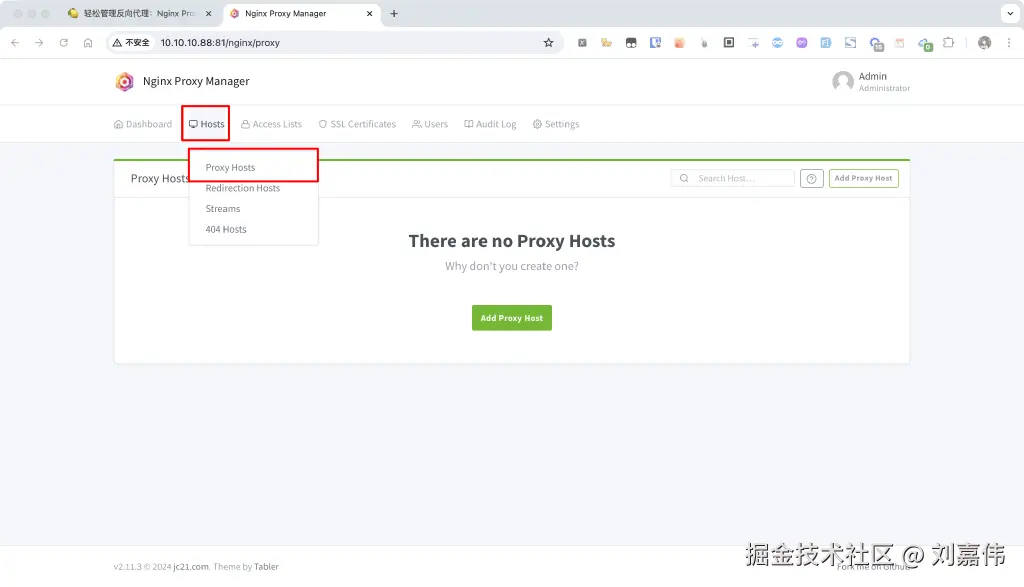The height and width of the screenshot is (587, 1024).
Task: Focus the Search Host input field
Action: [x=733, y=178]
